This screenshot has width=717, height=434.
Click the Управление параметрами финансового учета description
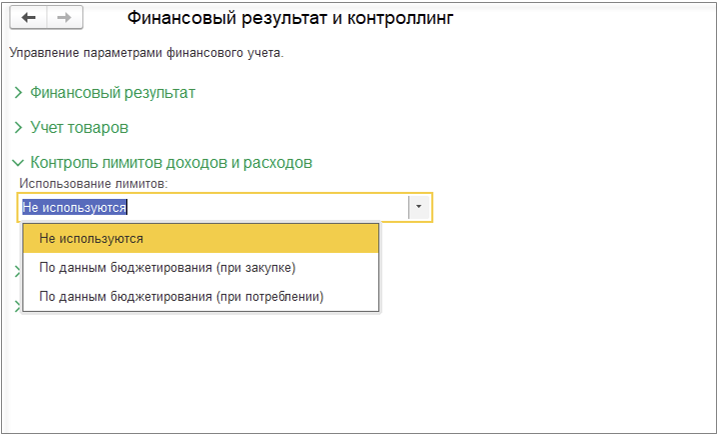(146, 53)
